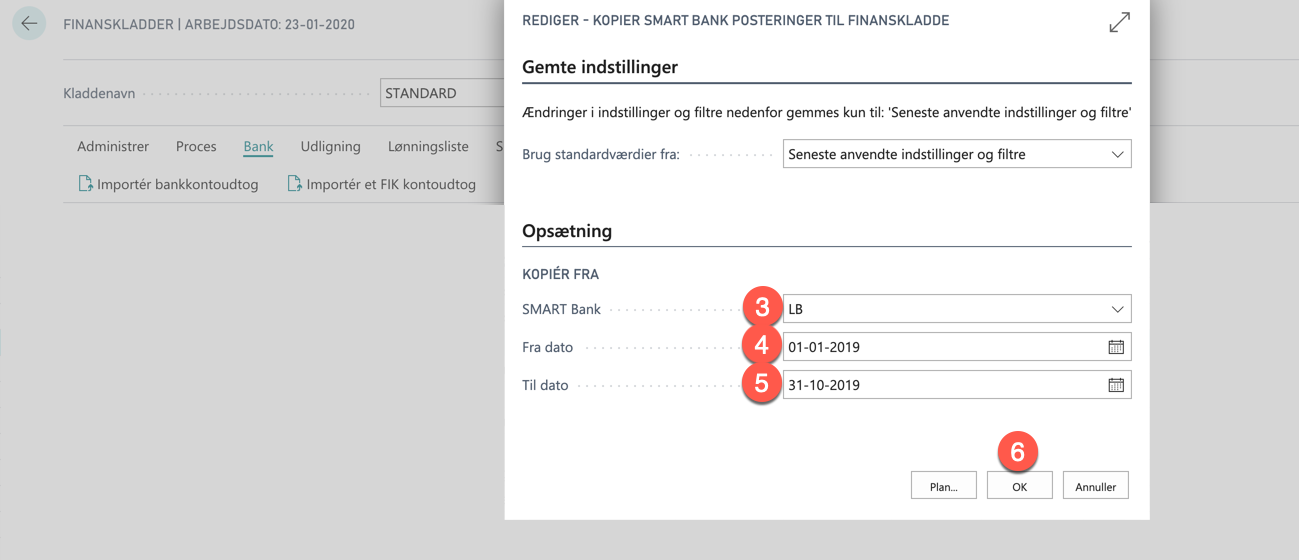Expand the dialog with diagonal arrows icon
Screen dimensions: 1299x560
click(1119, 22)
